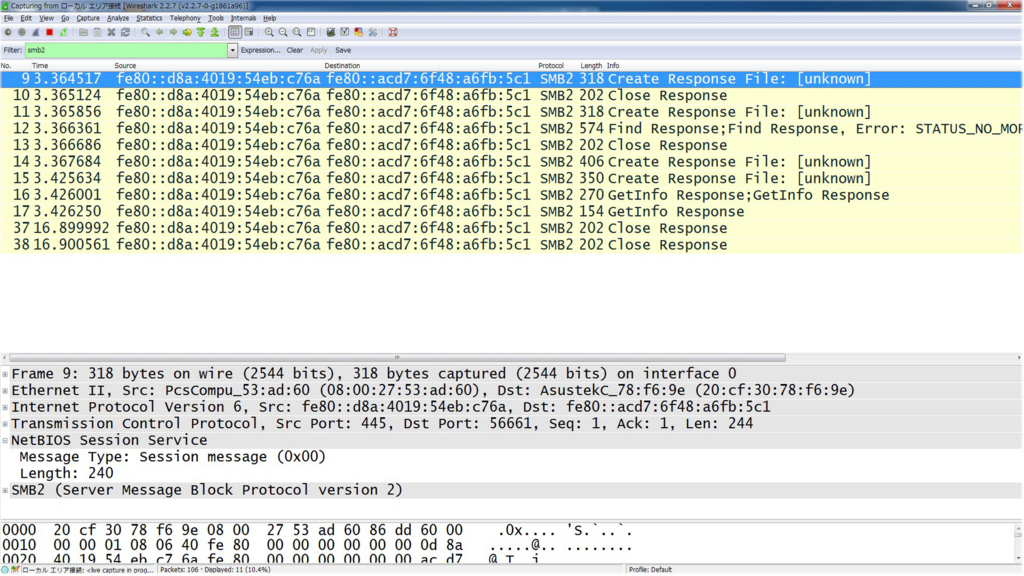Open Telephony menu
This screenshot has height=576, width=1024.
[185, 18]
